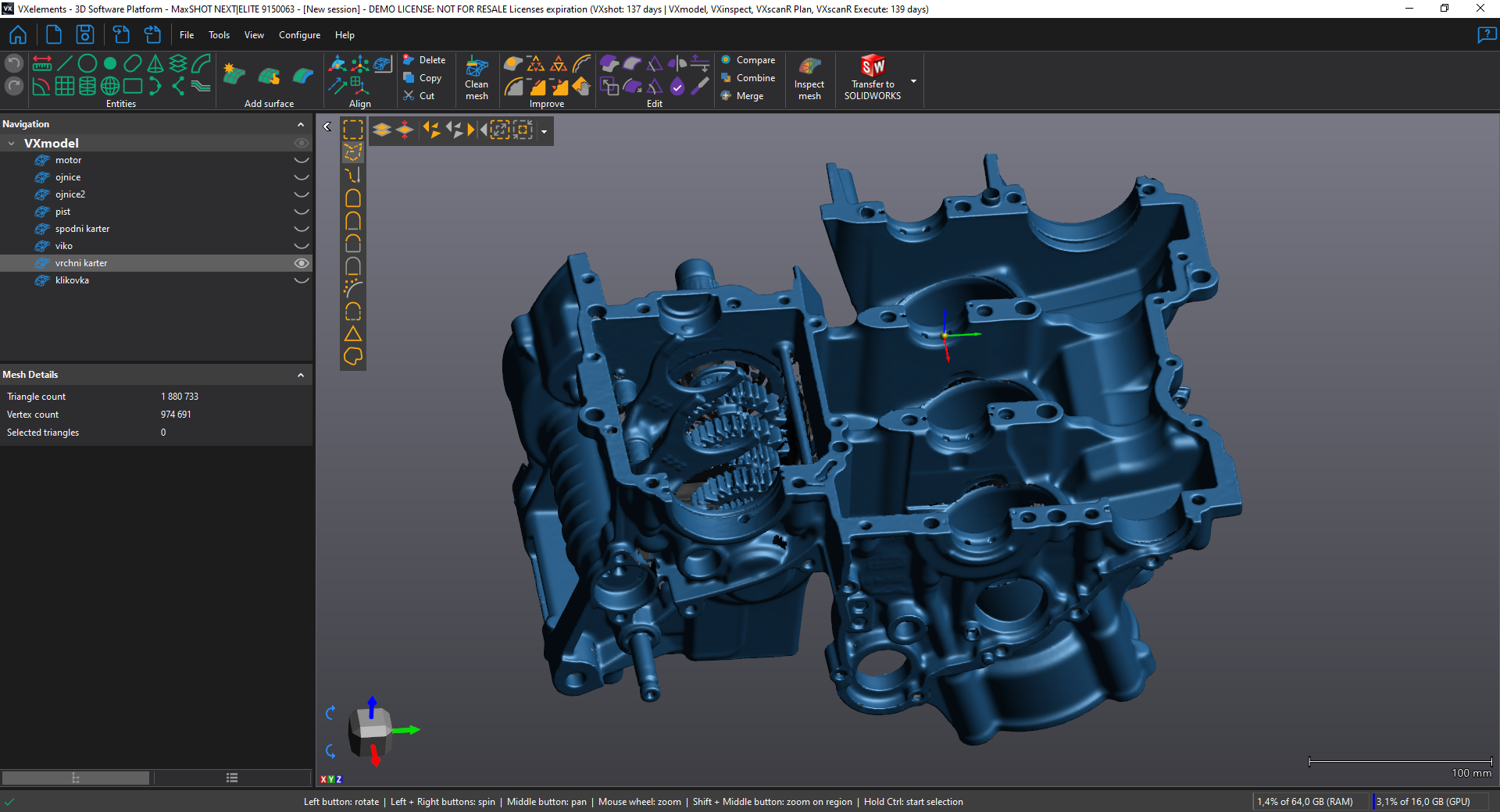Screen dimensions: 1500x812
Task: Open the Tools menu
Action: point(219,35)
